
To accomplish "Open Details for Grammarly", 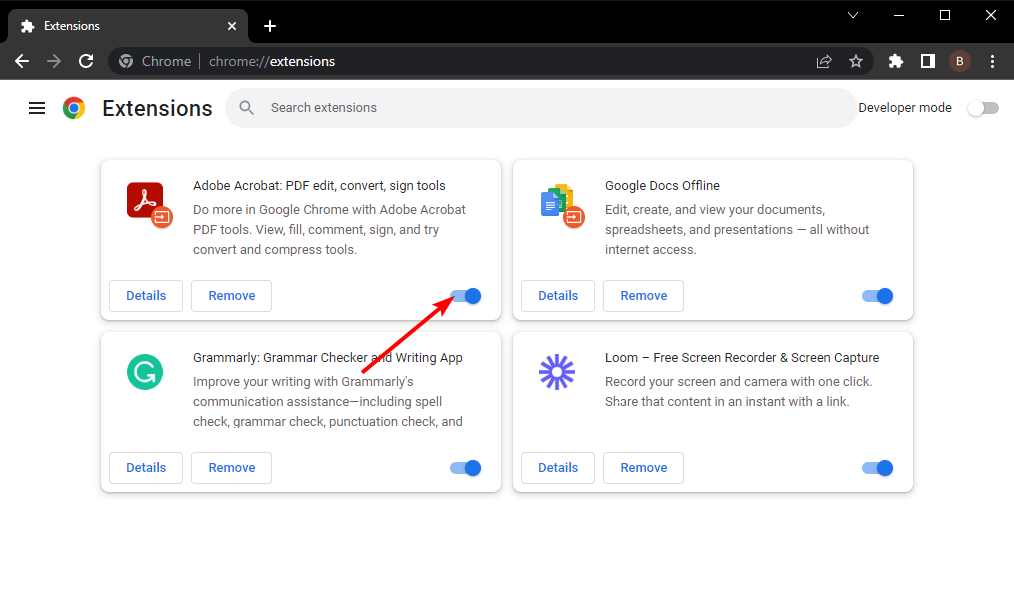I will point(146,468).
